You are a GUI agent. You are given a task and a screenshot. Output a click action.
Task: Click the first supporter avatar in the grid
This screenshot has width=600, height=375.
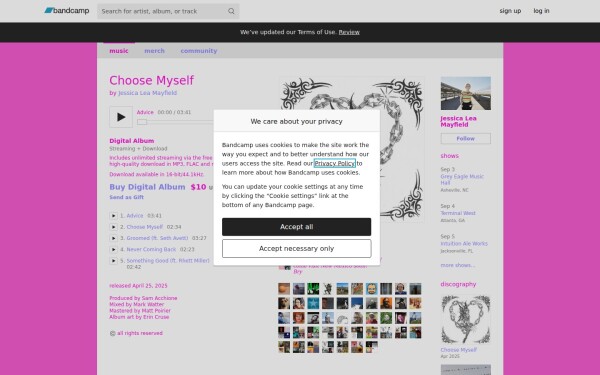pyautogui.click(x=284, y=289)
